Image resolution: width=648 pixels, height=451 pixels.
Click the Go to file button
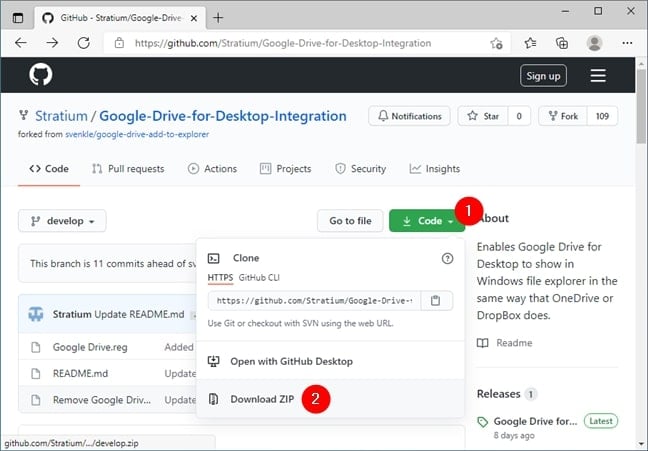pyautogui.click(x=350, y=221)
